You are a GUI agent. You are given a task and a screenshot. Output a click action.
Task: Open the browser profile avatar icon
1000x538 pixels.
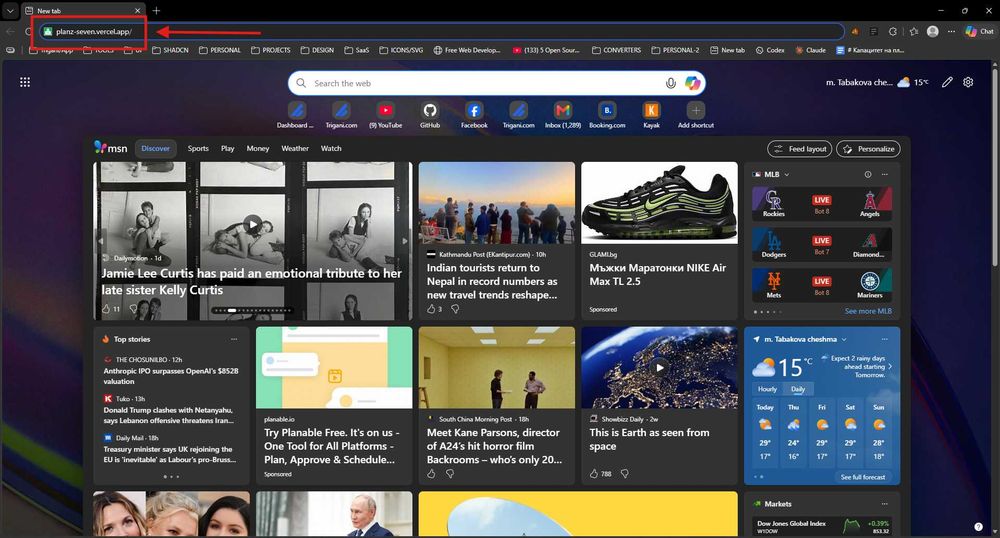click(x=932, y=31)
